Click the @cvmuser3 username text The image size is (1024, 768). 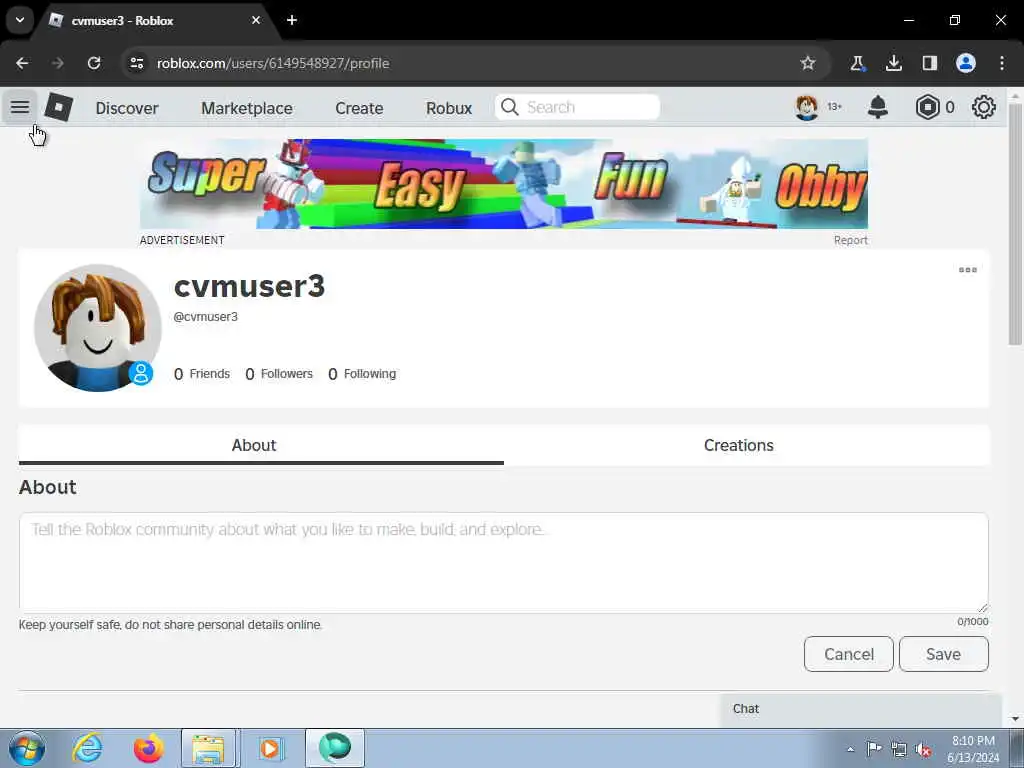pyautogui.click(x=206, y=317)
